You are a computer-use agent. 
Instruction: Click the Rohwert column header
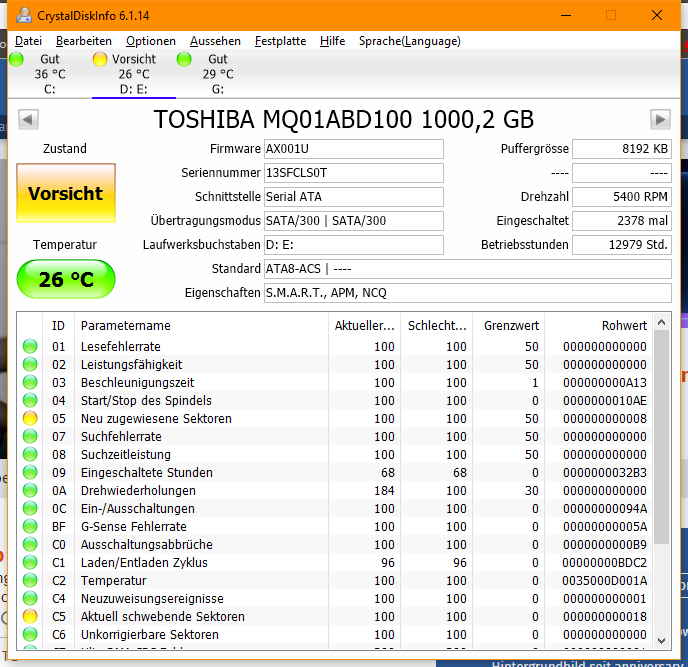(599, 326)
